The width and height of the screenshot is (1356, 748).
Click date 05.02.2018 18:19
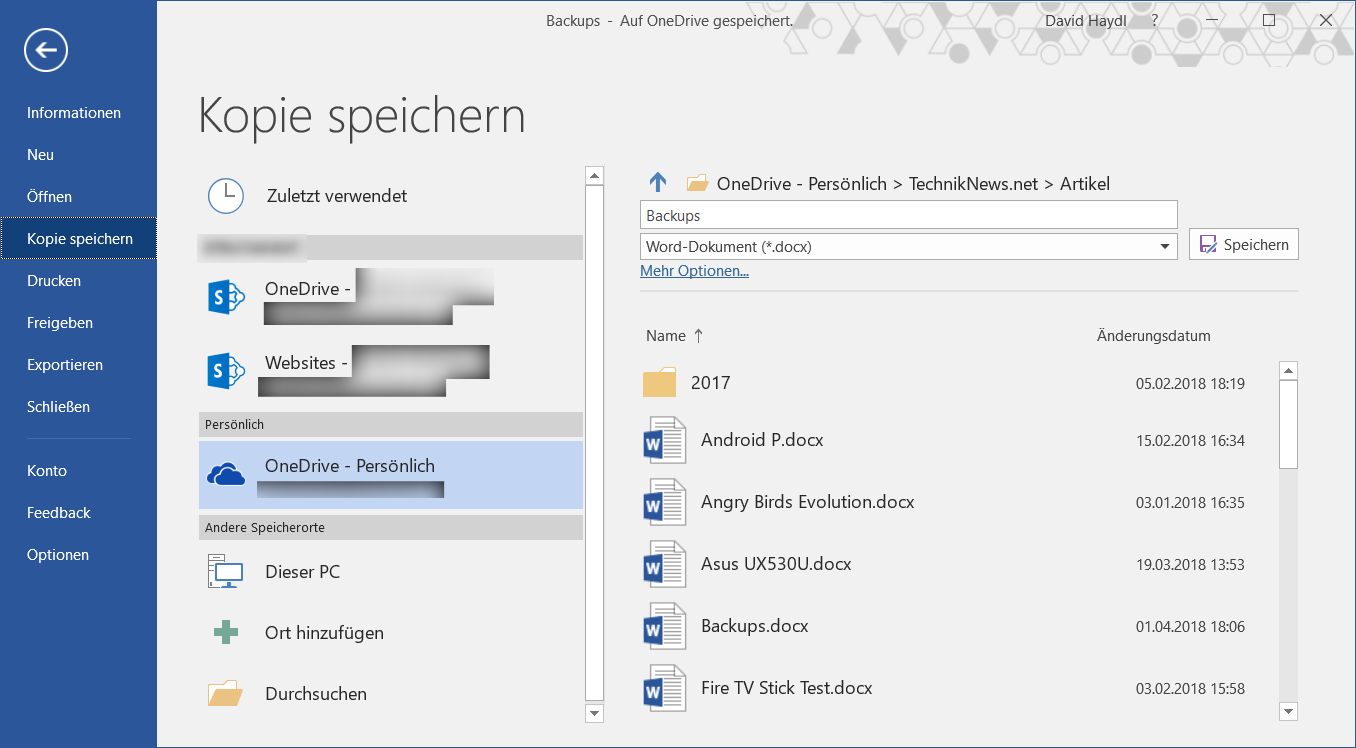tap(1190, 383)
